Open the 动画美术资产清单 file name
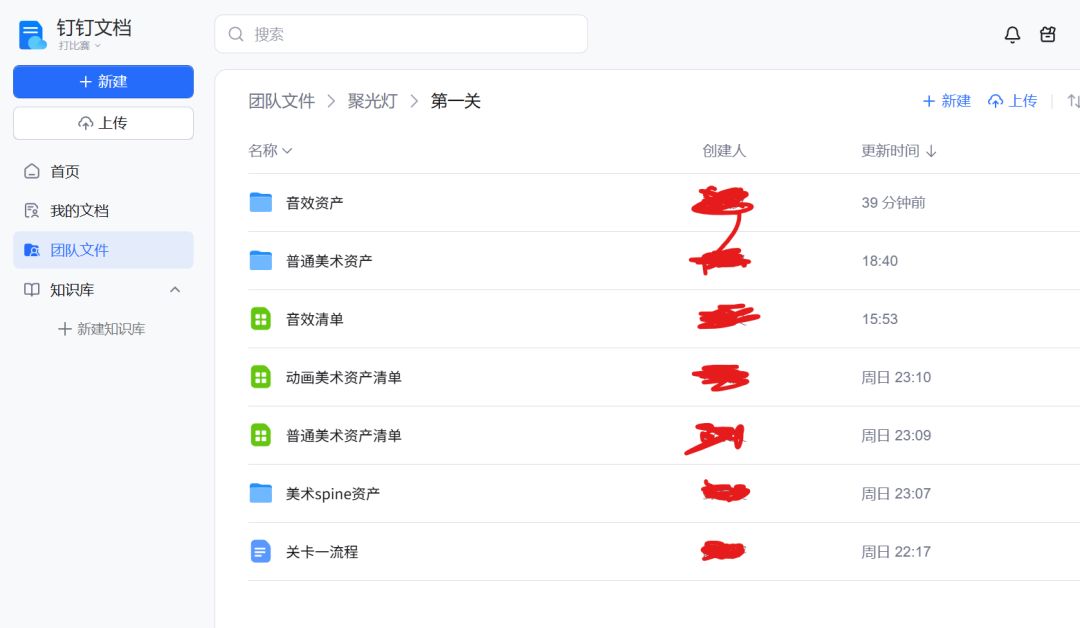The height and width of the screenshot is (628, 1080). 343,377
